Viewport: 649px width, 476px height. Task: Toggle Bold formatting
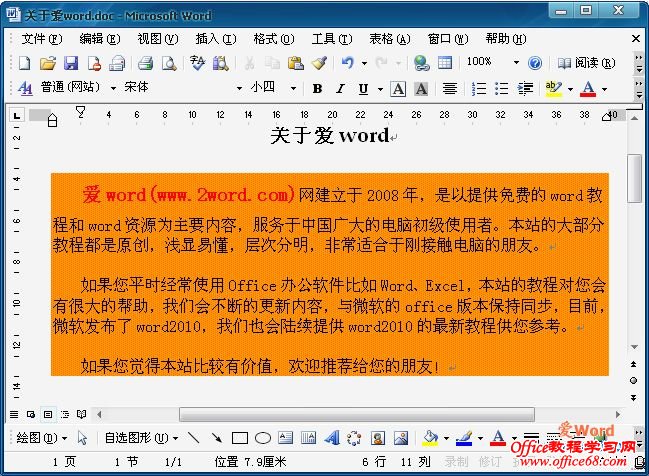317,89
